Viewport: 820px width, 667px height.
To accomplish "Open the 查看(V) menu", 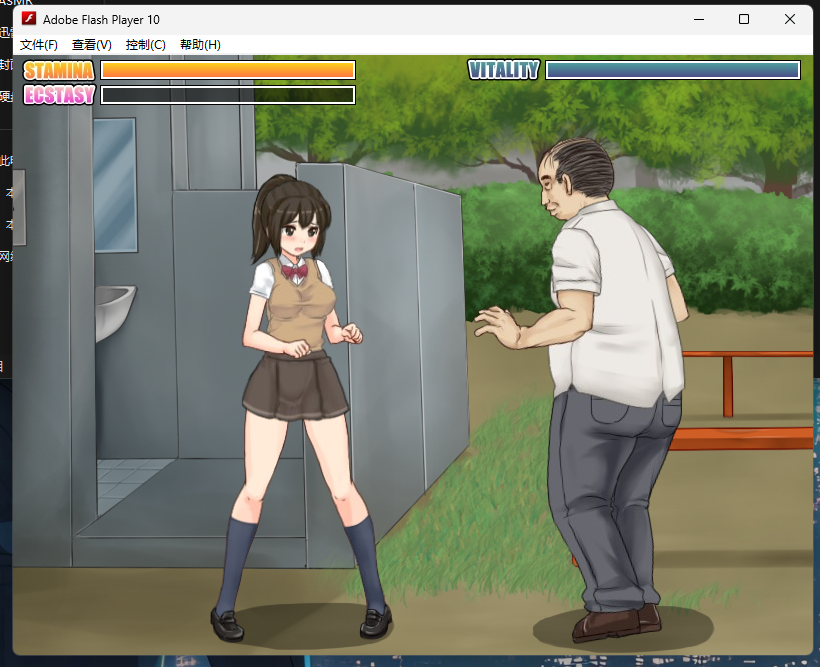I will click(92, 45).
